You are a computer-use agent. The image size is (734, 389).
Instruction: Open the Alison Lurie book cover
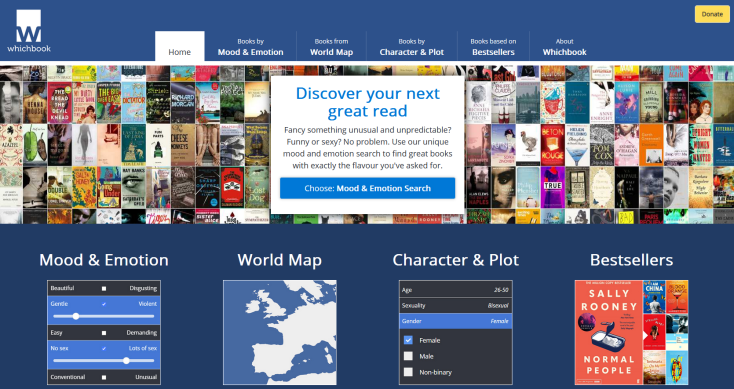(x=626, y=103)
